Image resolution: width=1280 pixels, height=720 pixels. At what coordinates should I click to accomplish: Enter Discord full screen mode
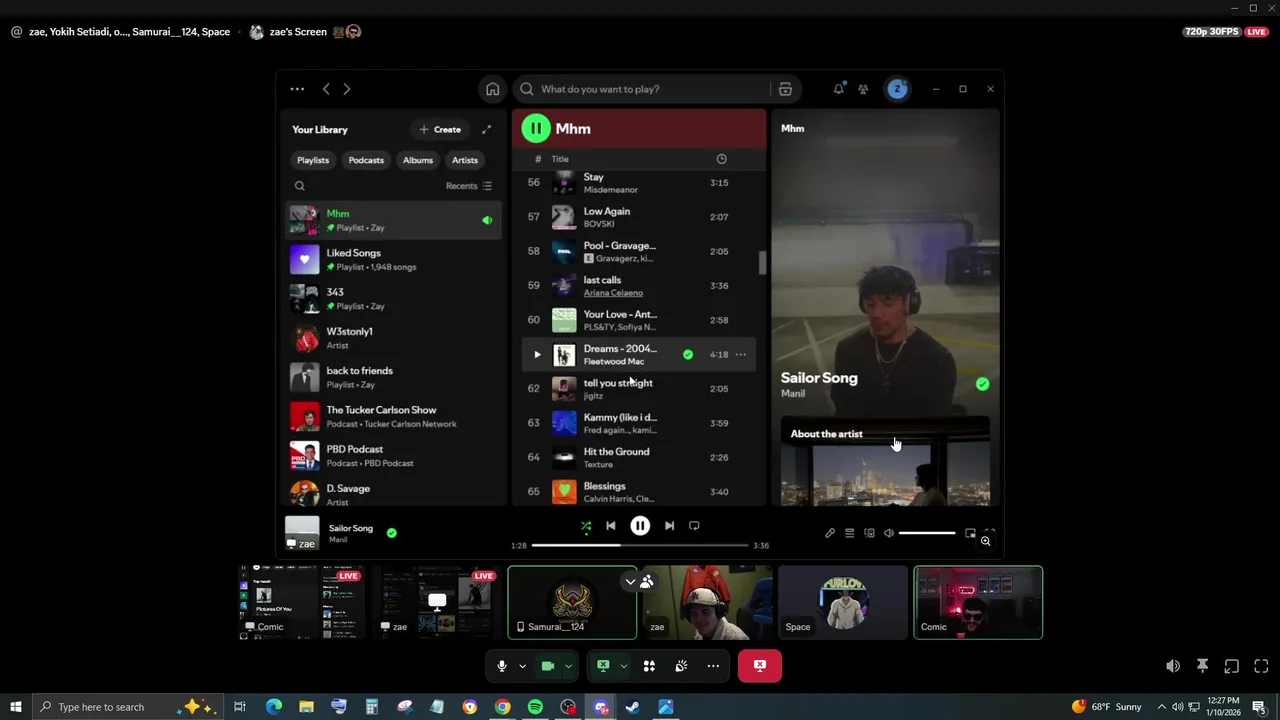tap(1261, 666)
